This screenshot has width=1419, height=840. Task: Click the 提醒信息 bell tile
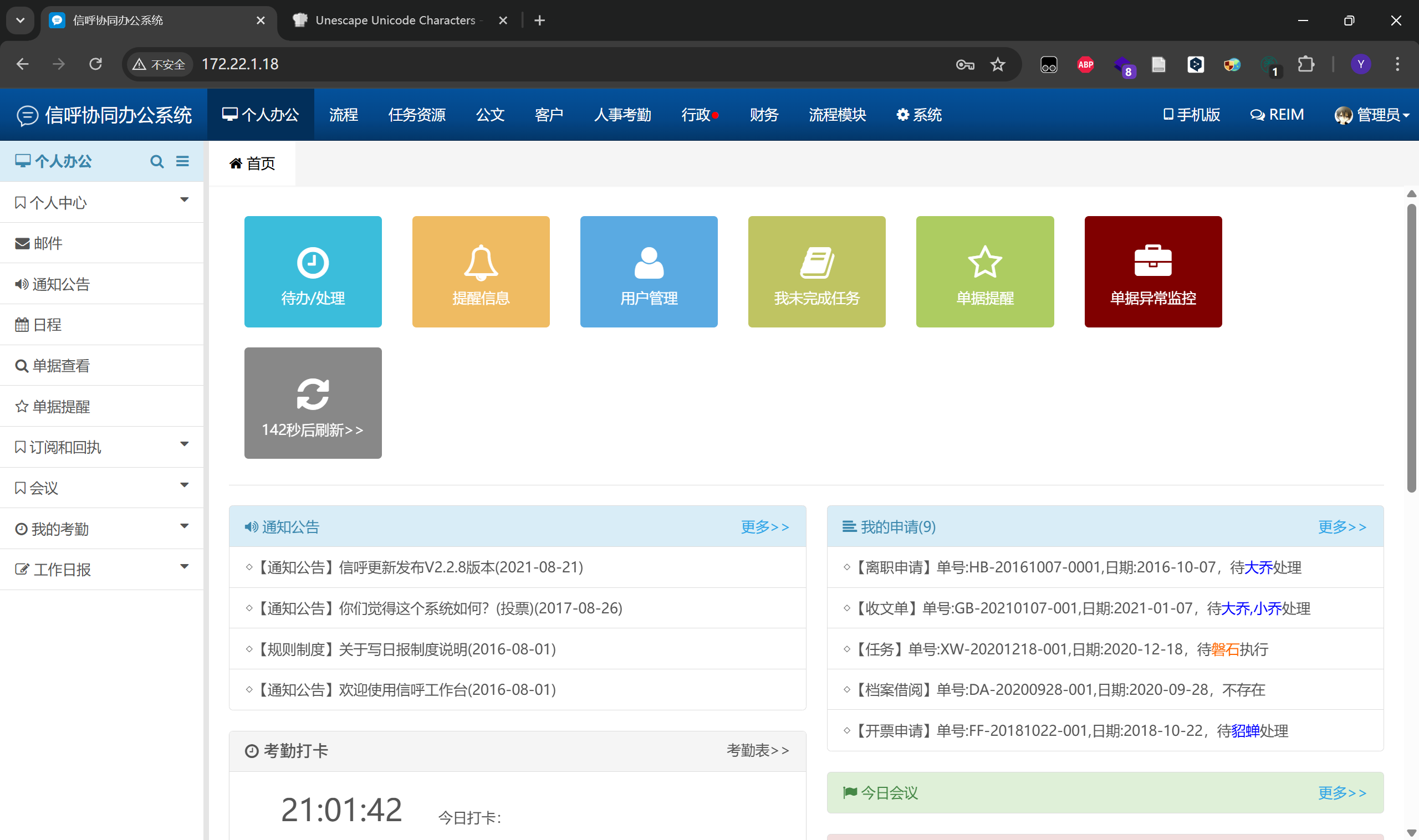pos(481,272)
